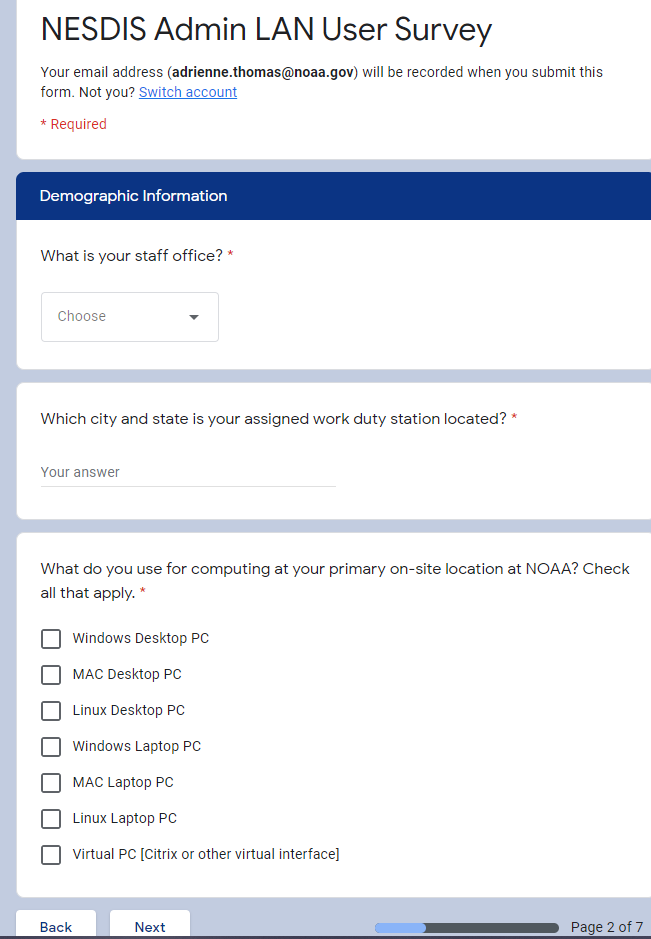Tick the MAC Desktop PC option

point(51,675)
